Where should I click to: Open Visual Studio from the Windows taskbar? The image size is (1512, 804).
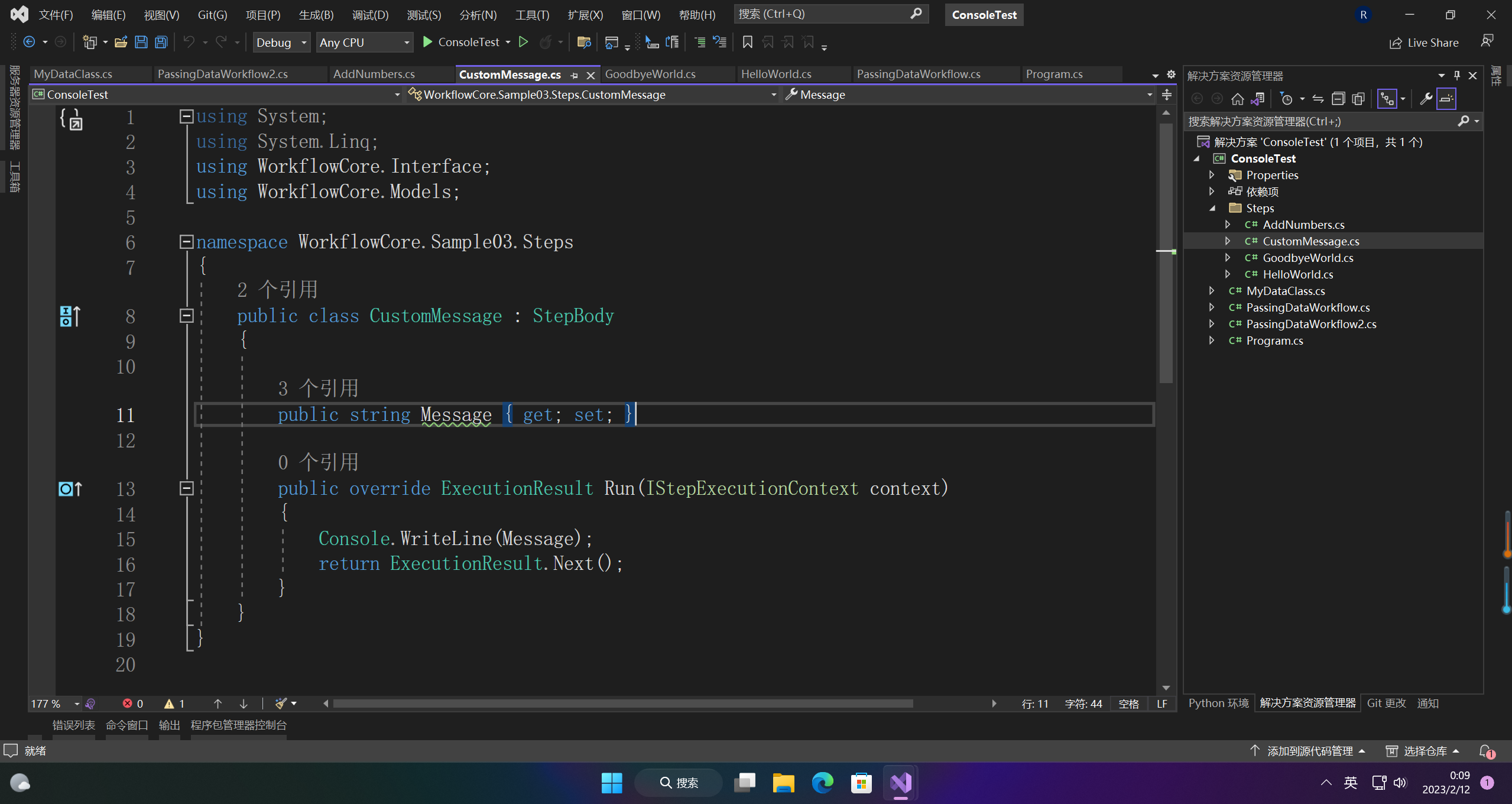click(900, 783)
